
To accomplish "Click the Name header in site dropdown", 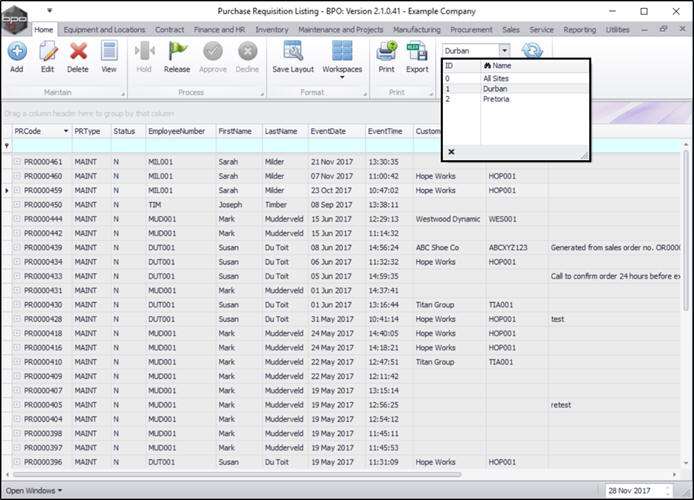I will tap(535, 65).
